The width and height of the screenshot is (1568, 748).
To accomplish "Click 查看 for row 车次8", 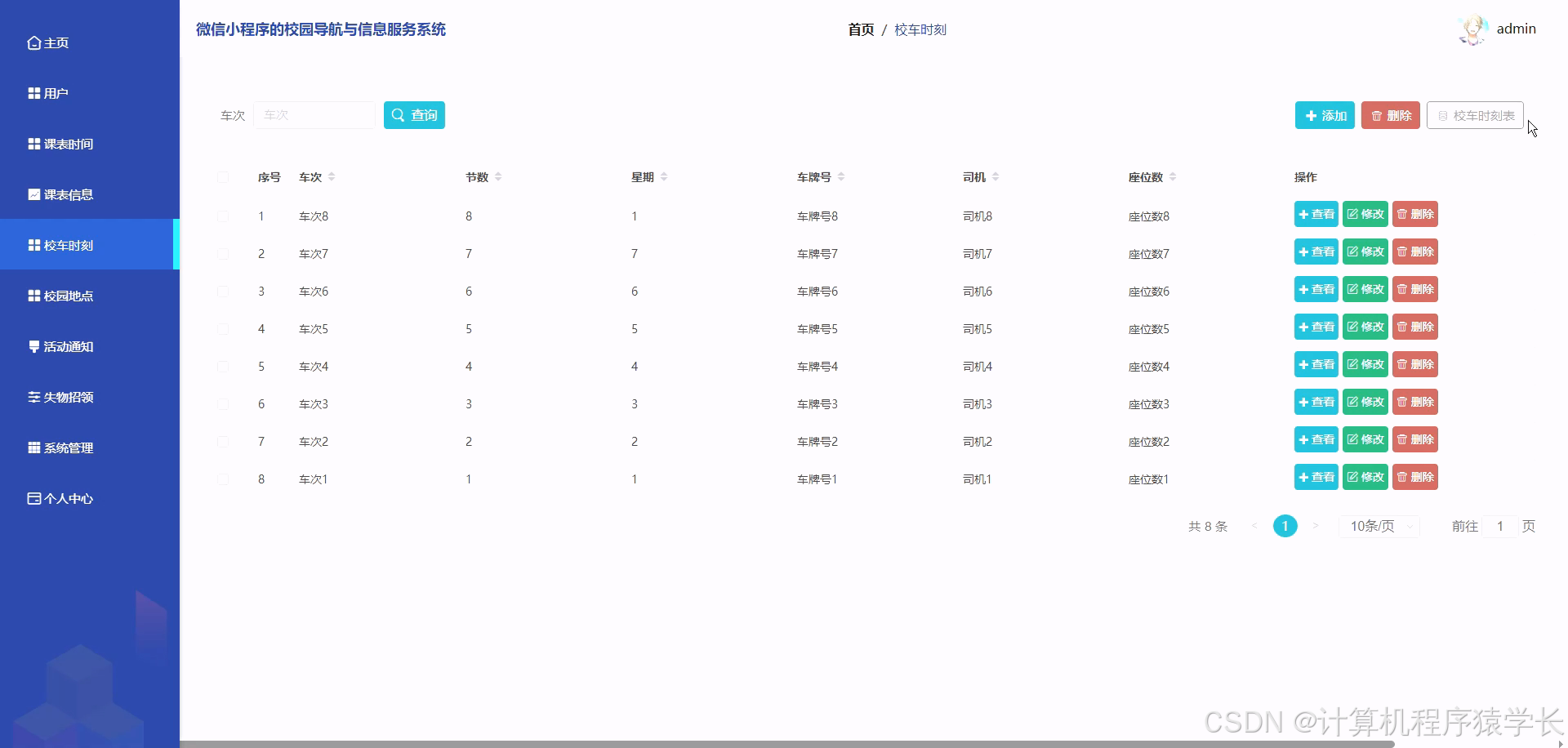I will (1316, 214).
